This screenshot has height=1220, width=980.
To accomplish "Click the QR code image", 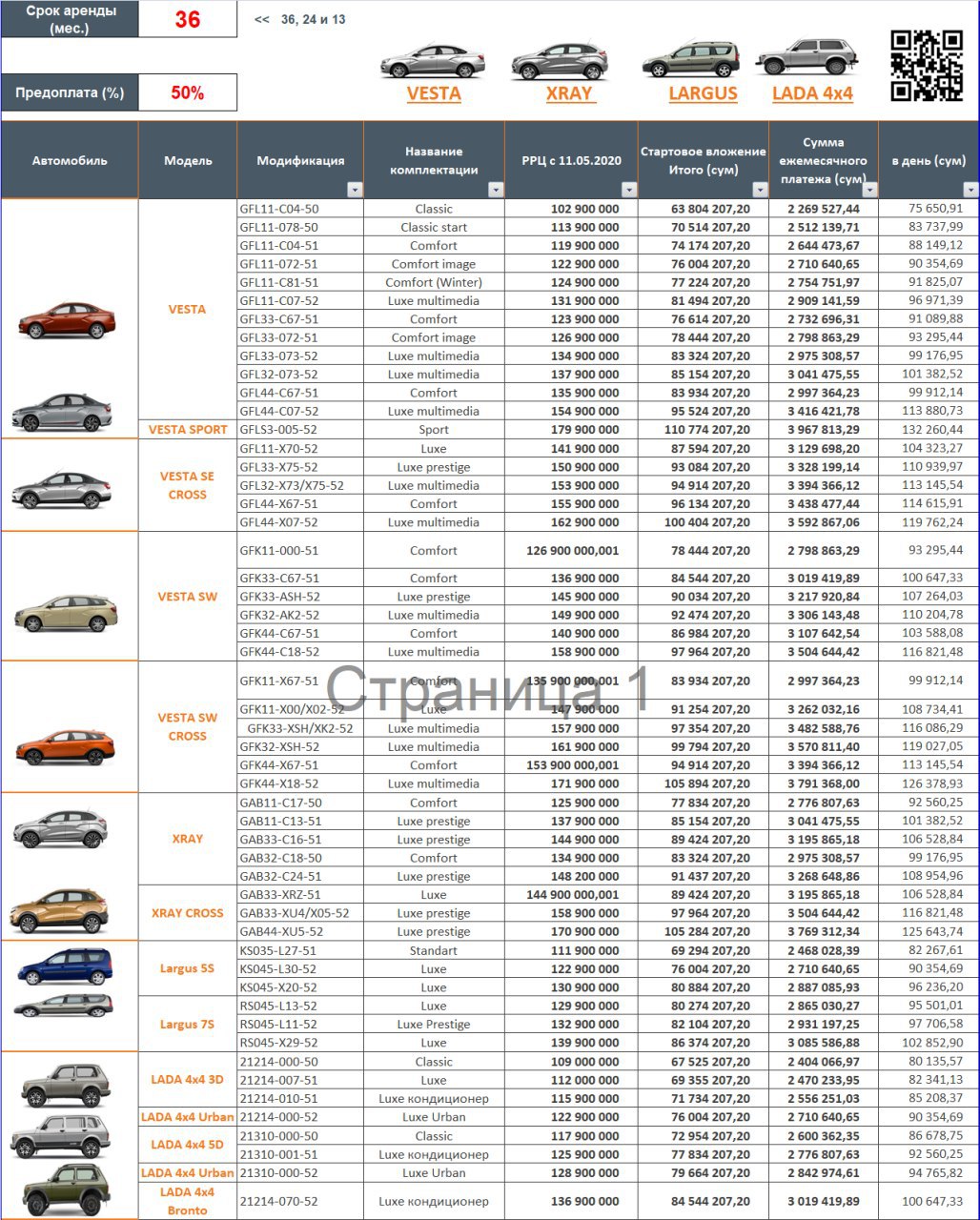I will [927, 65].
